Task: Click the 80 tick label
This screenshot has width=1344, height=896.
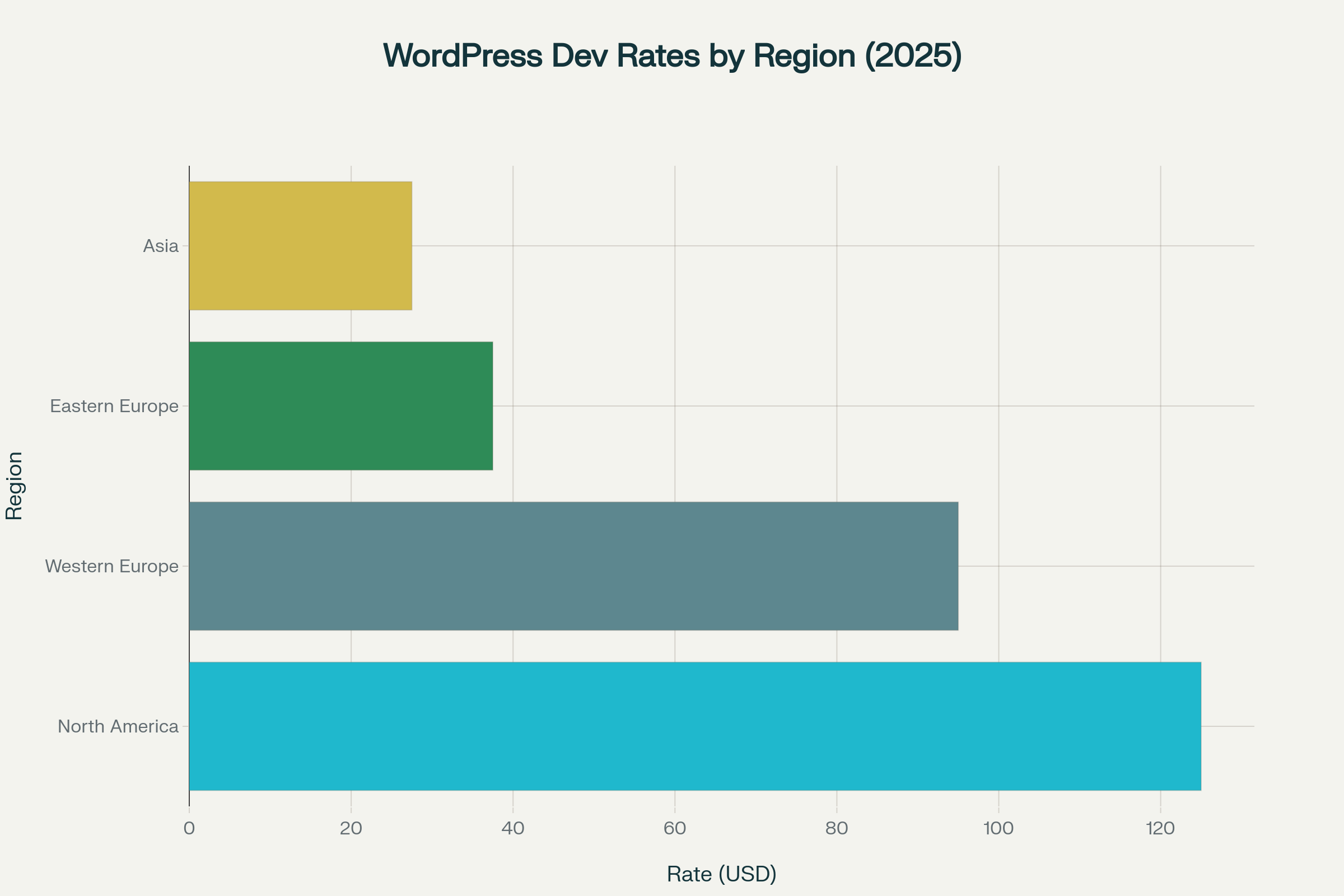Action: [837, 829]
